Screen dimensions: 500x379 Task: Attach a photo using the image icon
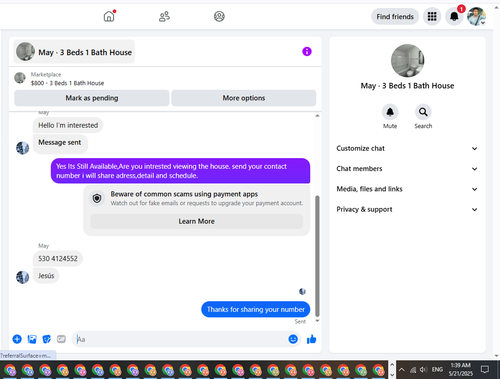32,339
